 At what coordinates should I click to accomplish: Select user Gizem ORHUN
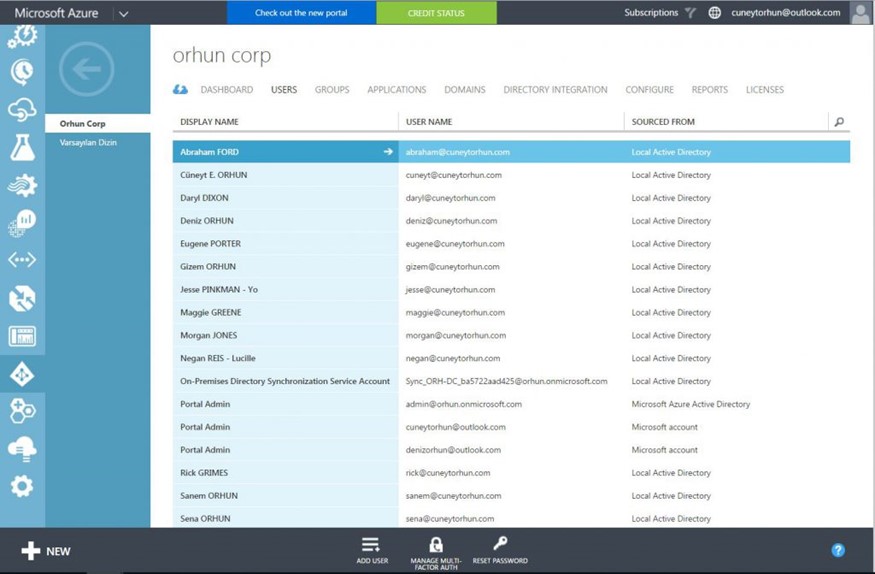[208, 266]
